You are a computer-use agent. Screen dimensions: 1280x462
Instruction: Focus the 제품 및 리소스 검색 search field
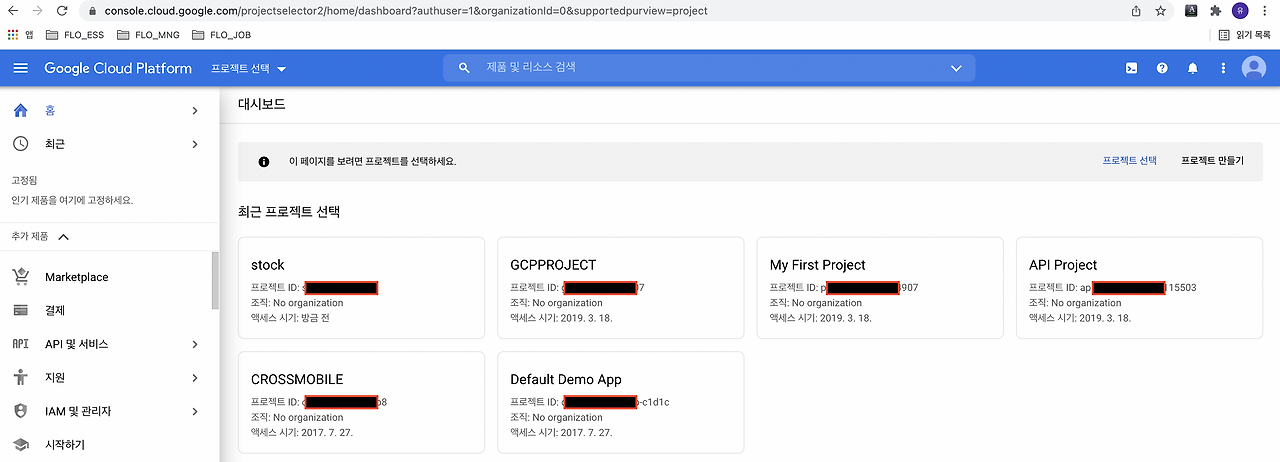(709, 67)
